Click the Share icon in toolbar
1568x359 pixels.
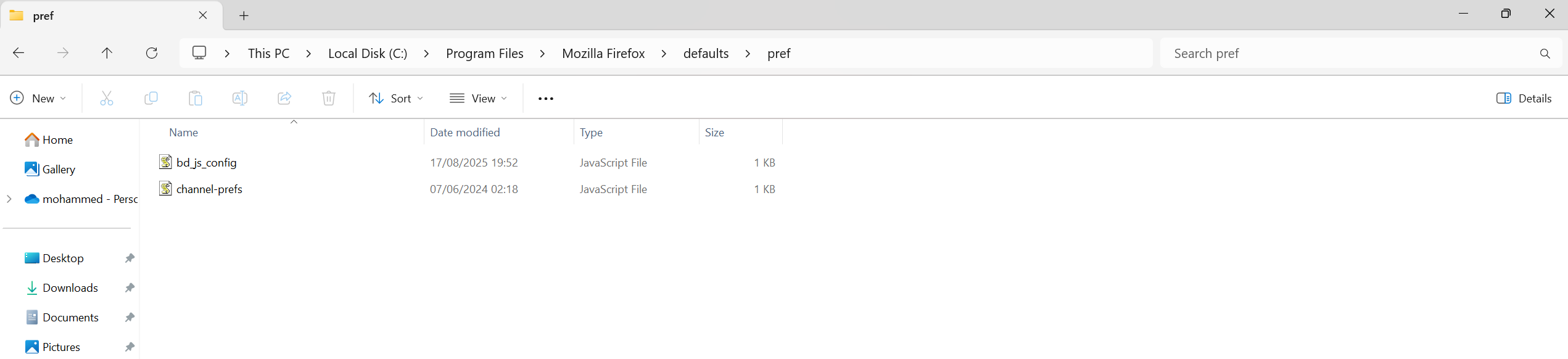click(284, 98)
